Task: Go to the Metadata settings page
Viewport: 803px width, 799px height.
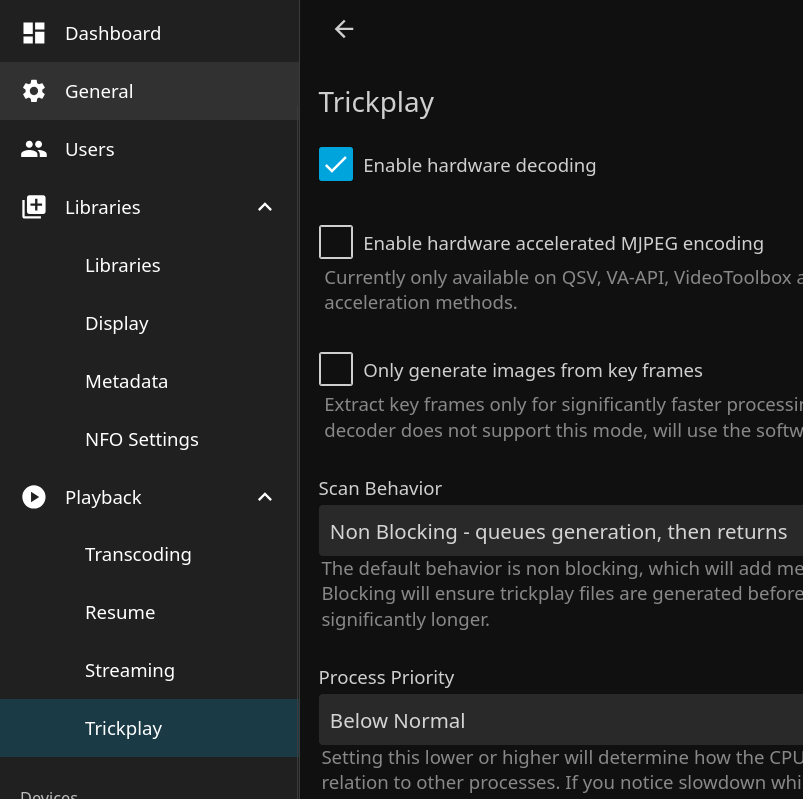Action: (126, 381)
